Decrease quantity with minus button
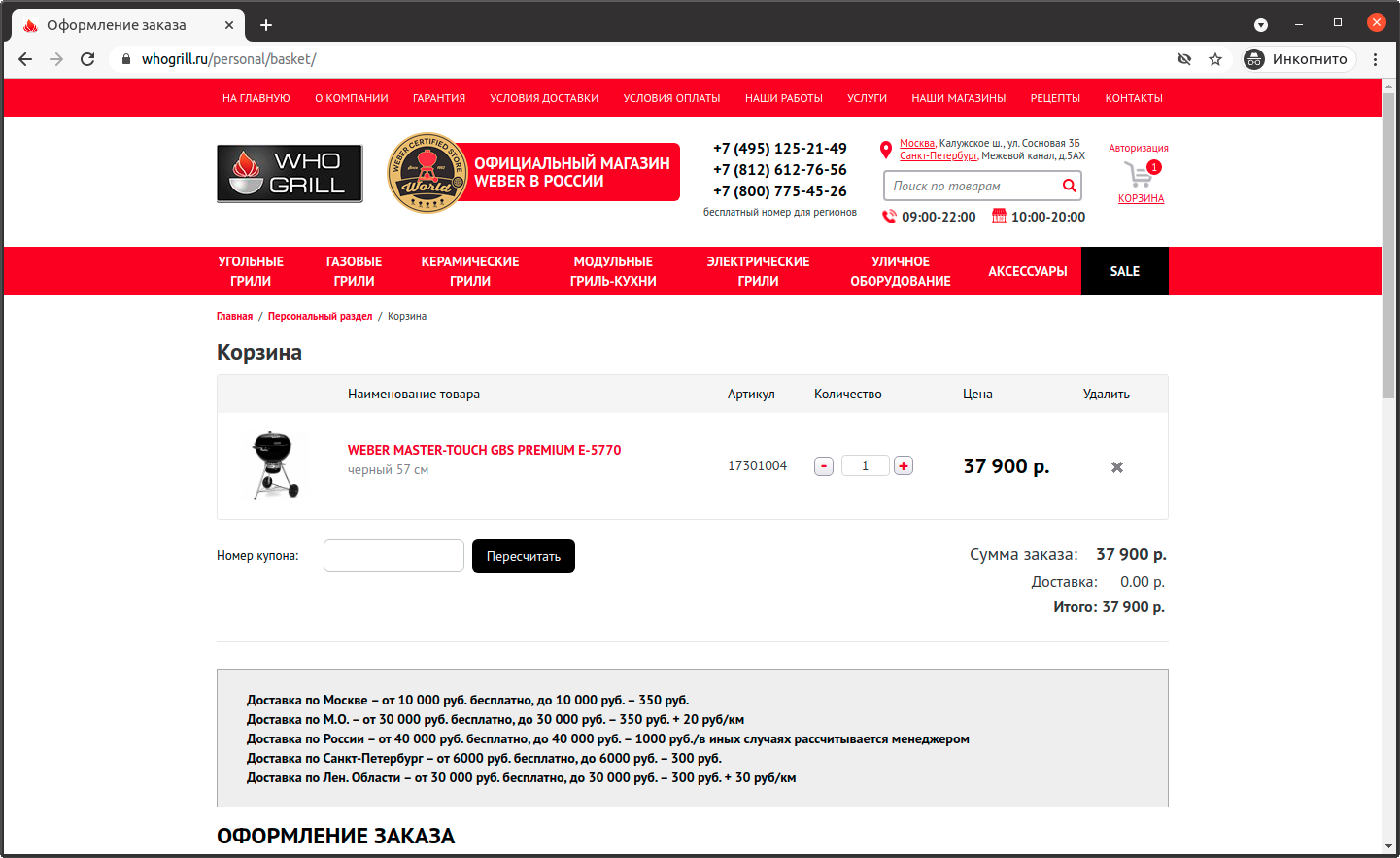The width and height of the screenshot is (1400, 858). click(824, 466)
